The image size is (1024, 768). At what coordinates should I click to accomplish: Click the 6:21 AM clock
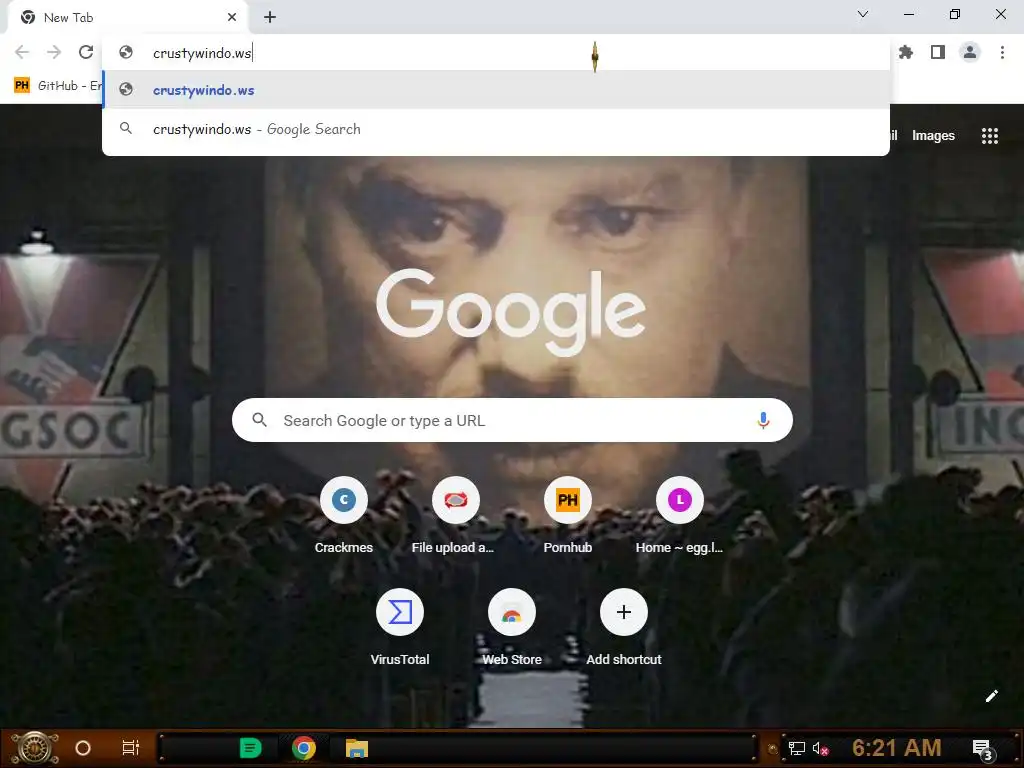[x=897, y=748]
